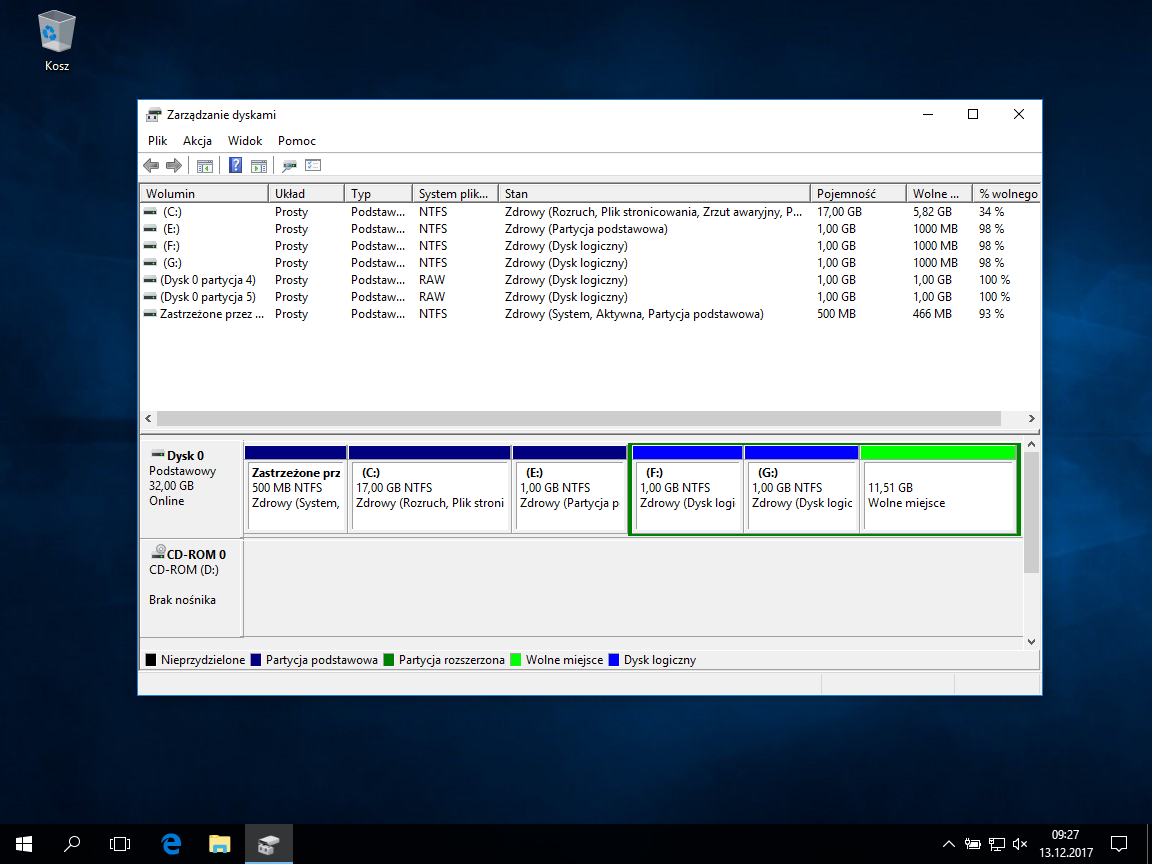This screenshot has width=1152, height=864.
Task: Select the Zastrzeżone 500 MB partition block
Action: 295,489
